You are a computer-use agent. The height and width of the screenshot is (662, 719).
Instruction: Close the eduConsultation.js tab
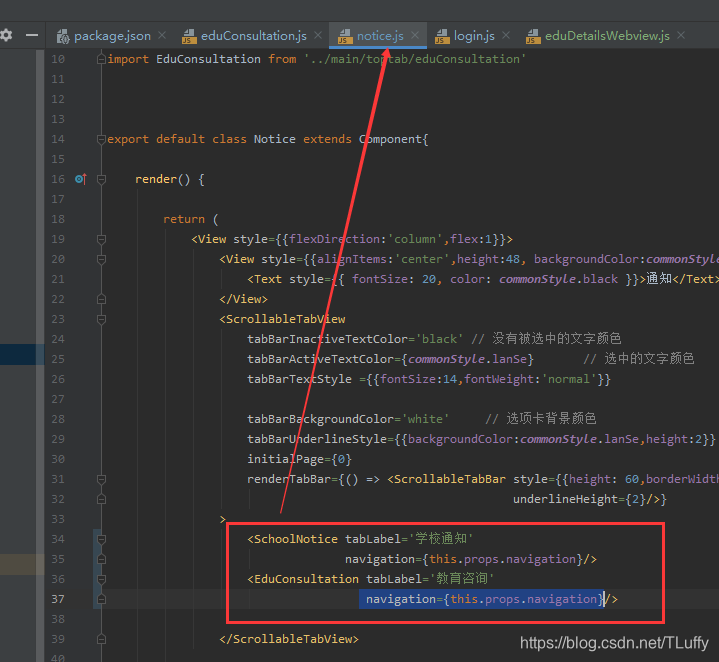point(318,35)
